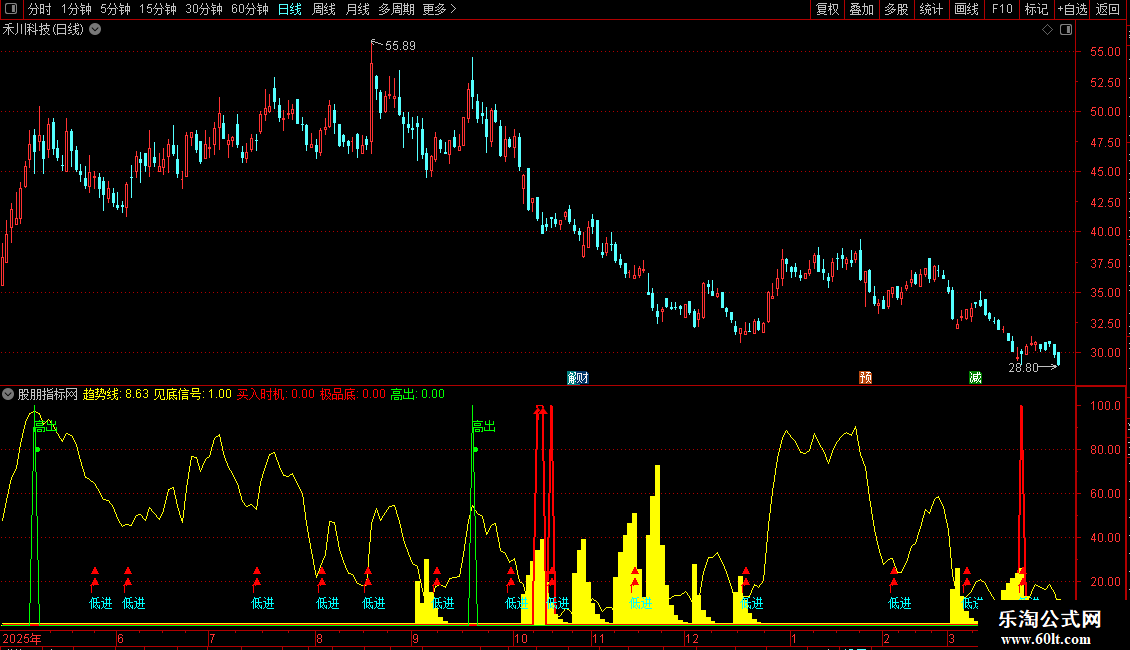1130x650 pixels.
Task: Open F10 company information
Action: click(1002, 9)
